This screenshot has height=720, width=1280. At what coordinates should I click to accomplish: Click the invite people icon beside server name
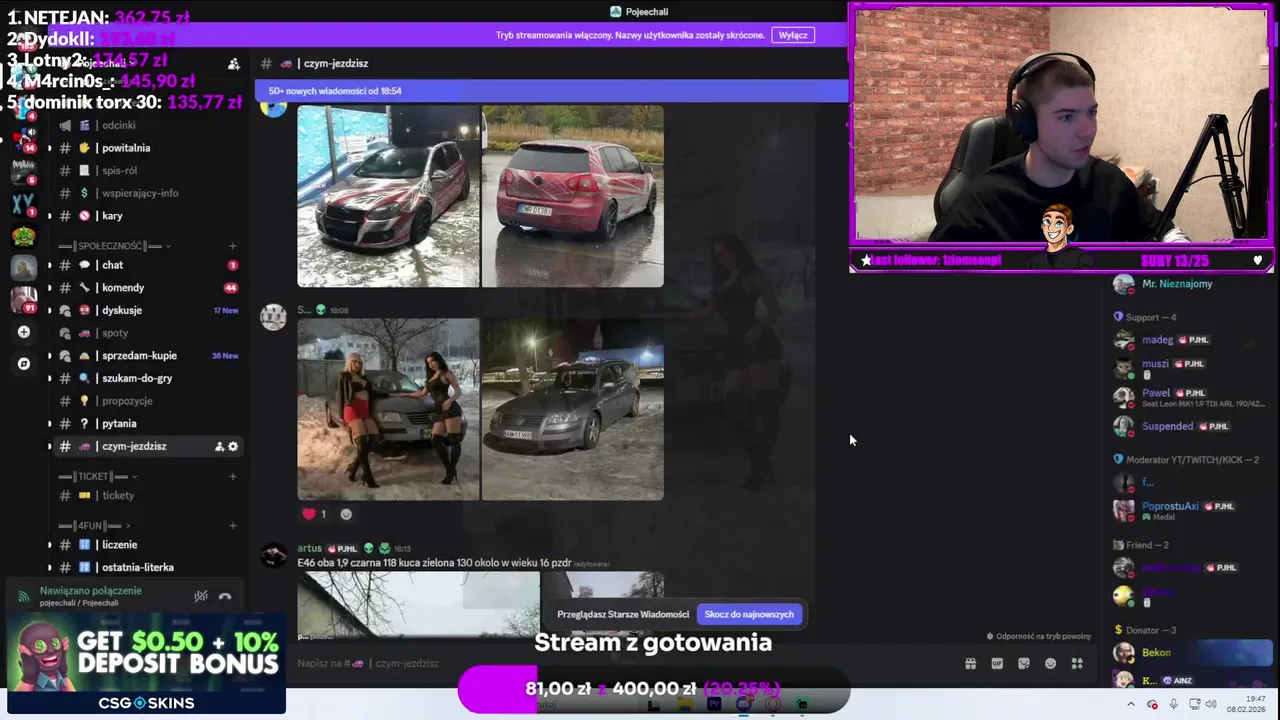pos(233,63)
